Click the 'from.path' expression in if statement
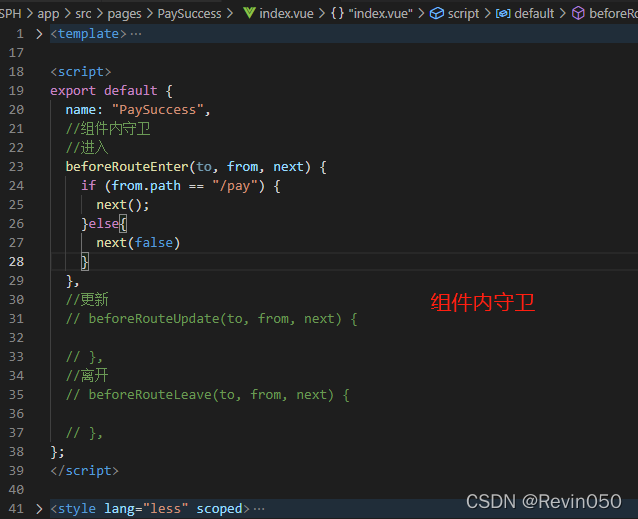638x519 pixels. pyautogui.click(x=146, y=186)
